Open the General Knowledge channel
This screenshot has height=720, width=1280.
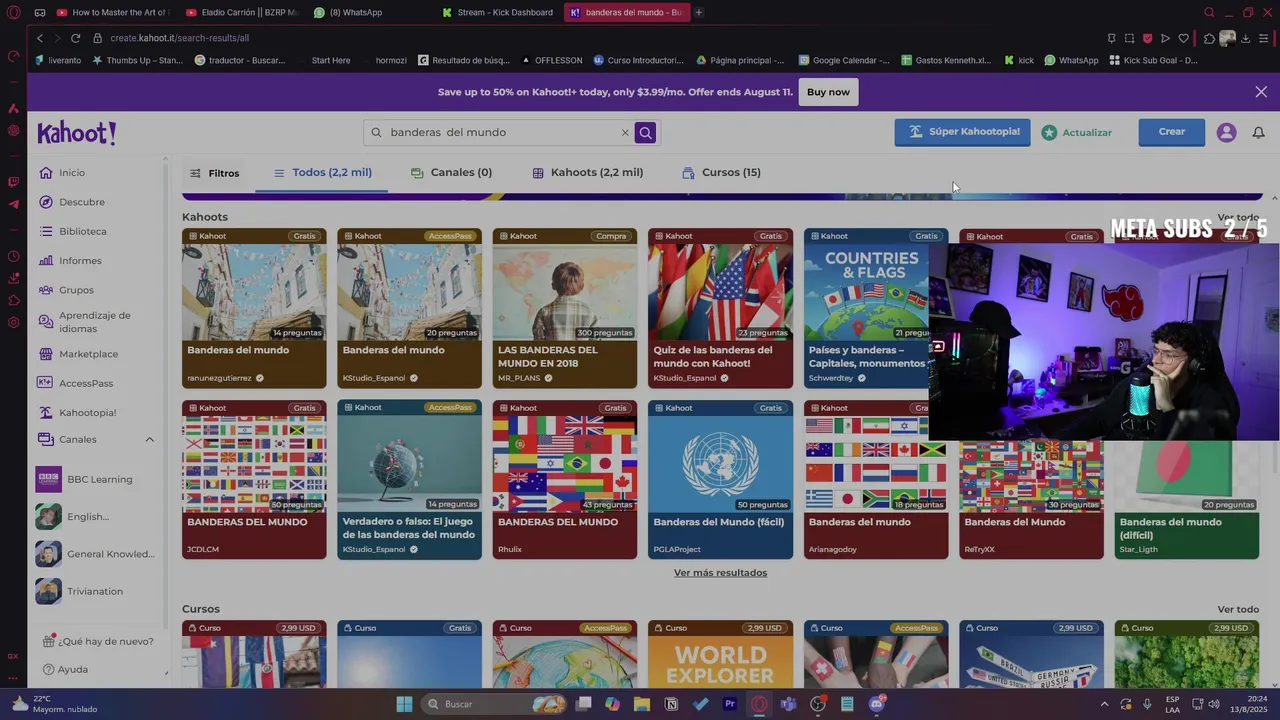(96, 554)
